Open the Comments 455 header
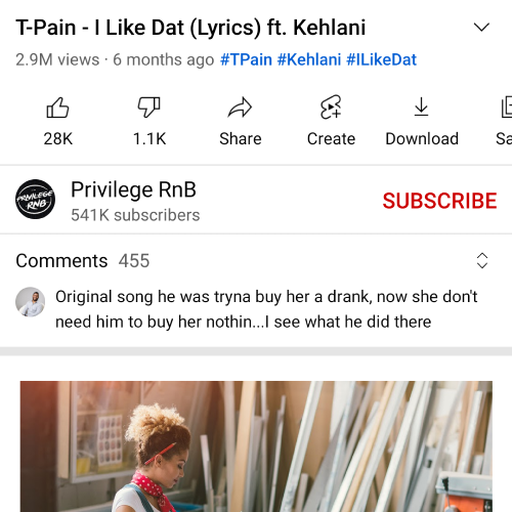Viewport: 512px width, 512px height. 83,261
